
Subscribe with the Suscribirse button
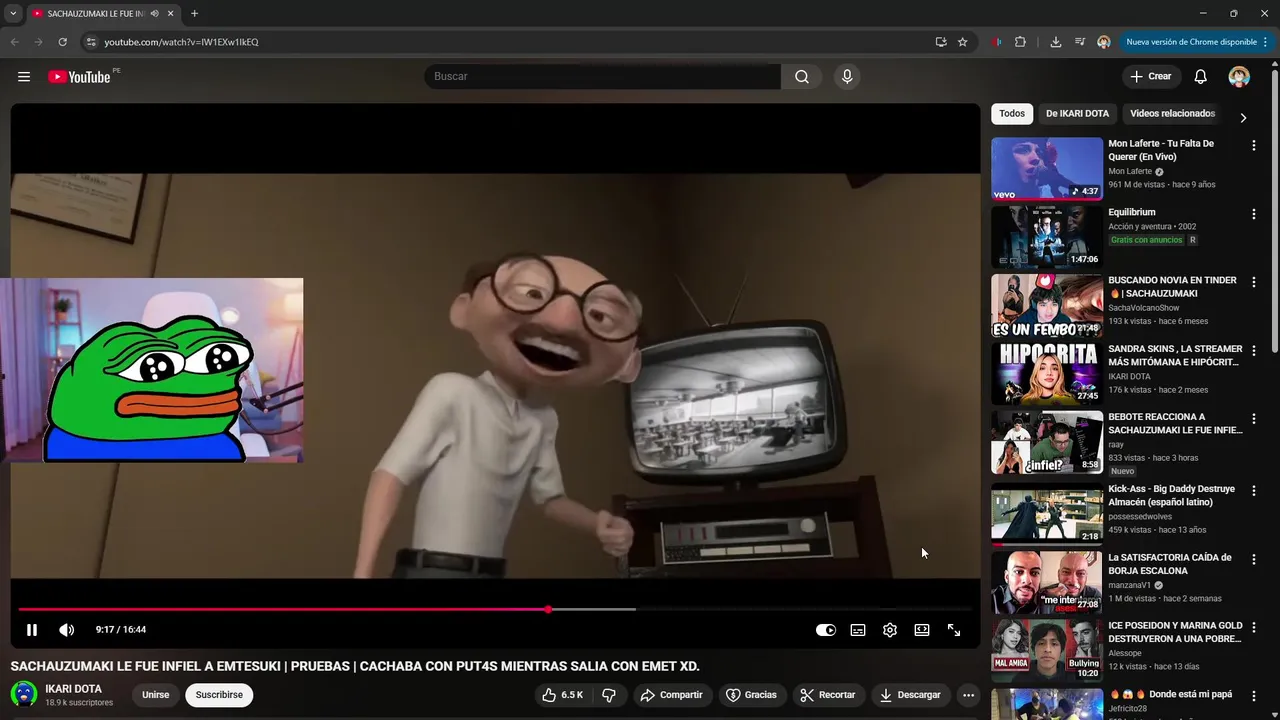[x=219, y=695]
